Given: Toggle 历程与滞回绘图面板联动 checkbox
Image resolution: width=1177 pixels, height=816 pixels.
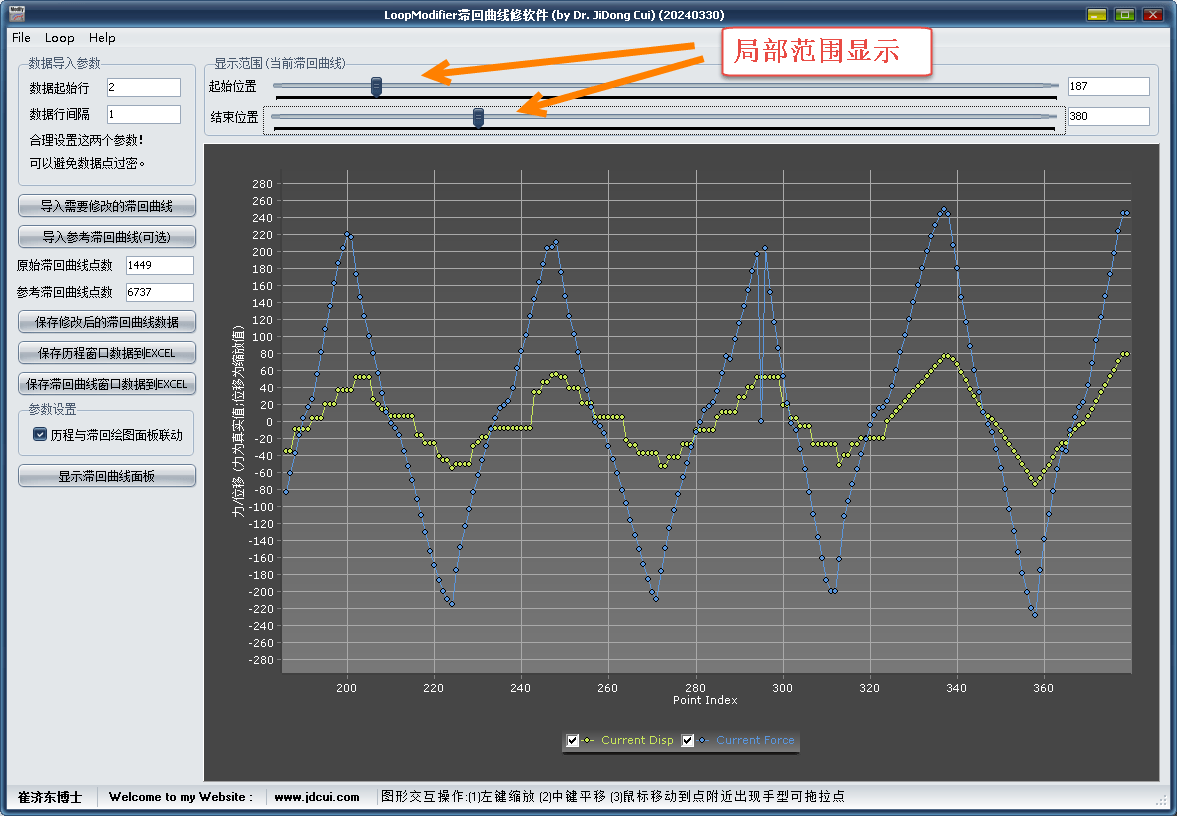Looking at the screenshot, I should pyautogui.click(x=41, y=434).
